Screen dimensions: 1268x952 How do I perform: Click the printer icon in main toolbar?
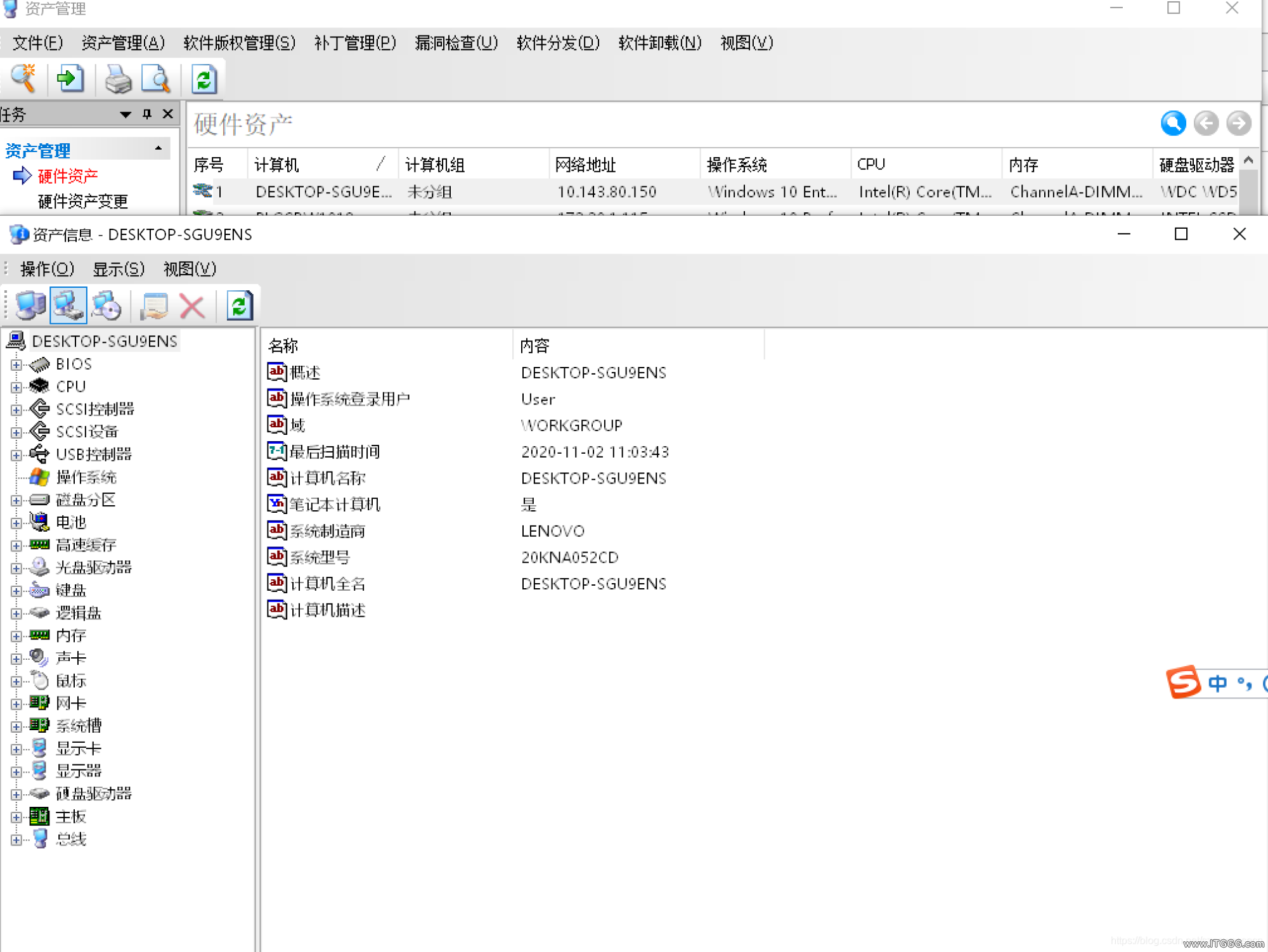[118, 79]
